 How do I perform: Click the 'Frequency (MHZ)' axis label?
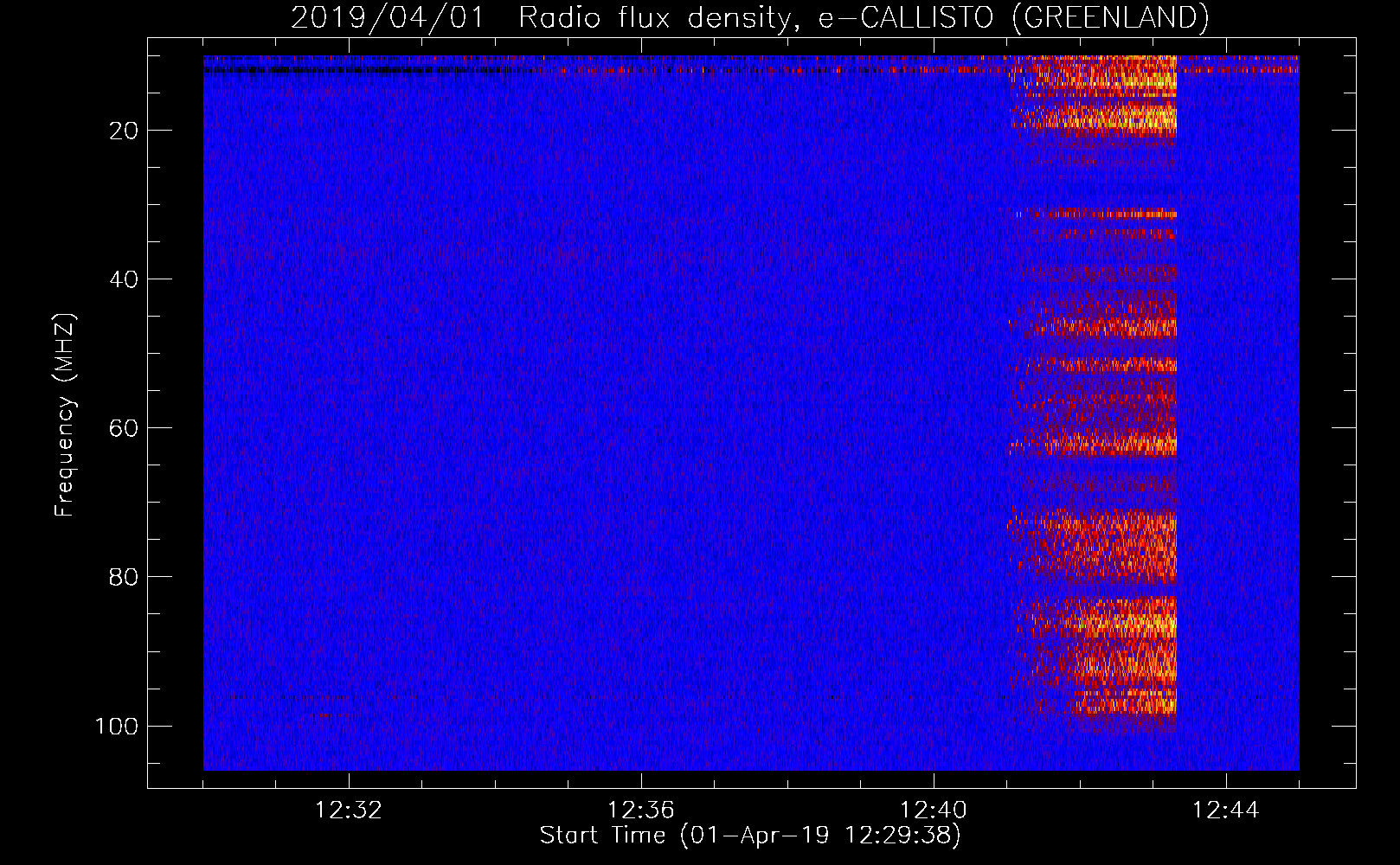click(65, 415)
